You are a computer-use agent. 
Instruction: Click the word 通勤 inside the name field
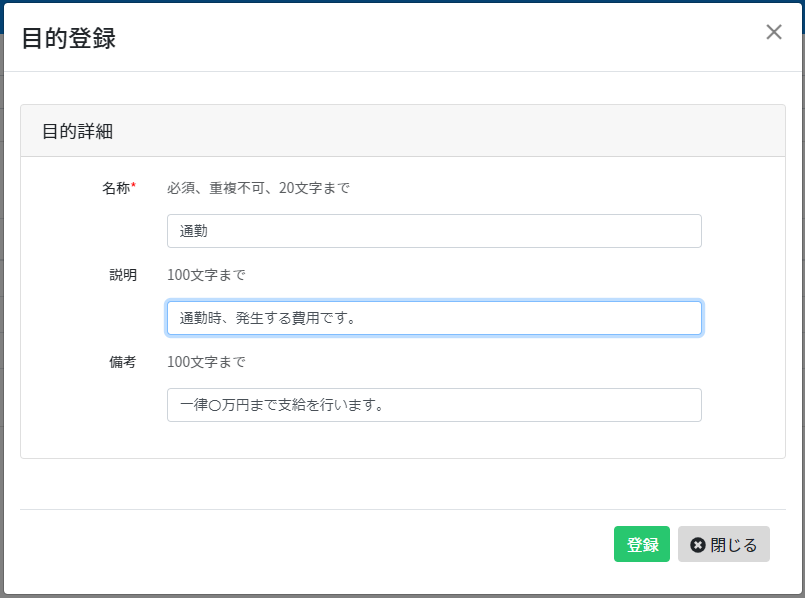[x=194, y=231]
